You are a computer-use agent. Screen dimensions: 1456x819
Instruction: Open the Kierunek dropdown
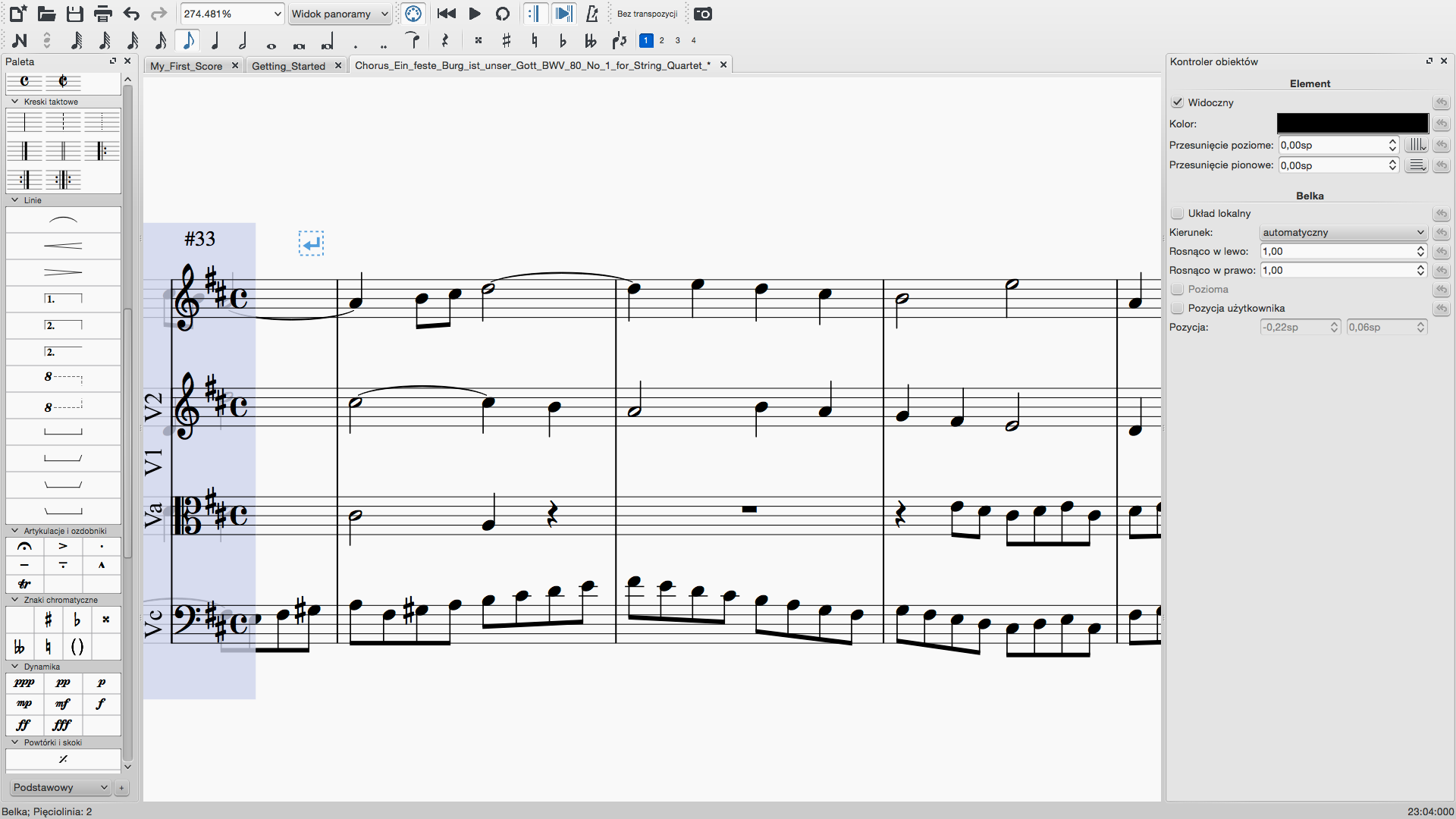point(1343,233)
